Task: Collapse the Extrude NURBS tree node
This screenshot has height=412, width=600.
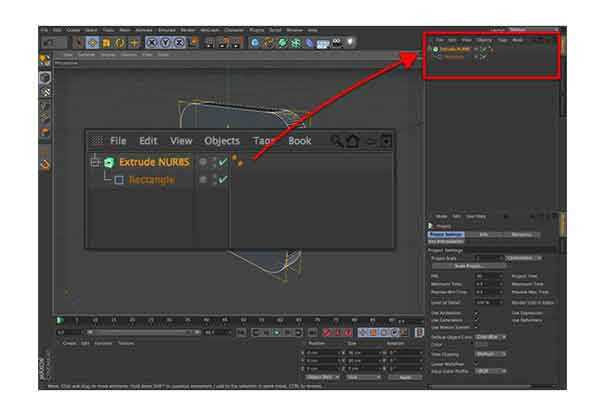Action: (x=95, y=161)
